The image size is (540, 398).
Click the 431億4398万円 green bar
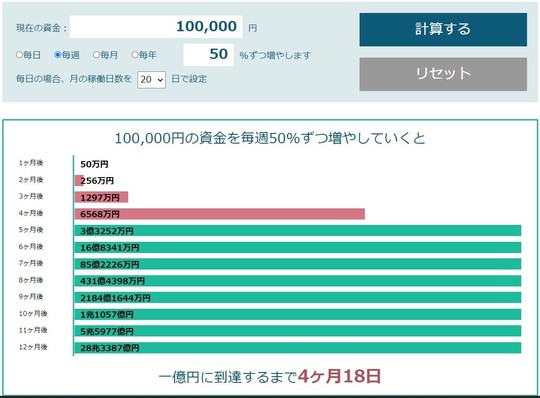(x=298, y=281)
